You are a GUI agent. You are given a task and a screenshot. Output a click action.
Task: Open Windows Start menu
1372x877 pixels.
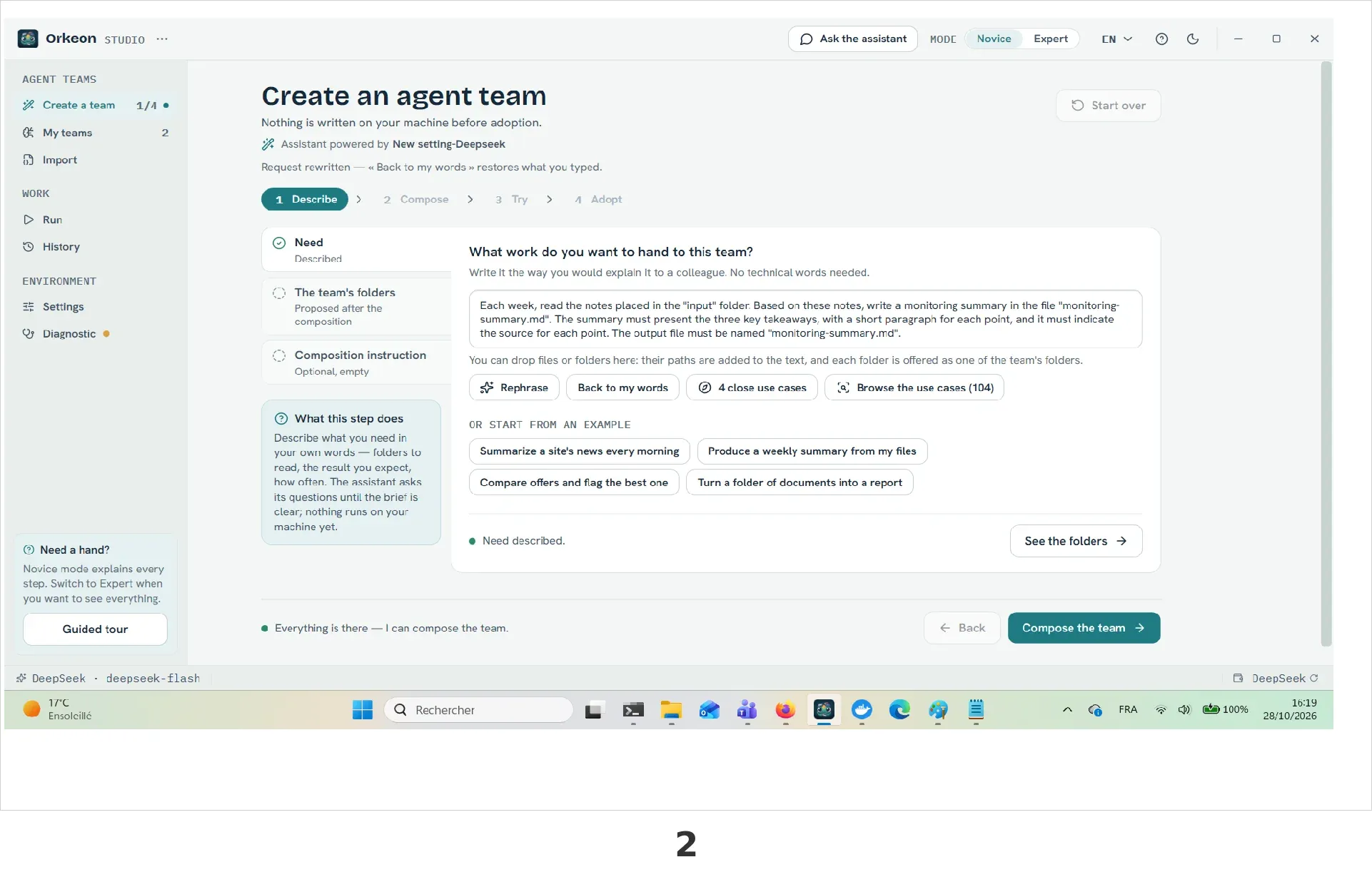coord(363,710)
